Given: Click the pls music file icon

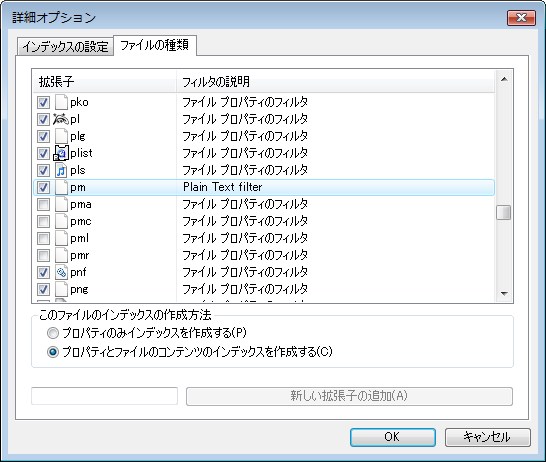Looking at the screenshot, I should (x=61, y=170).
